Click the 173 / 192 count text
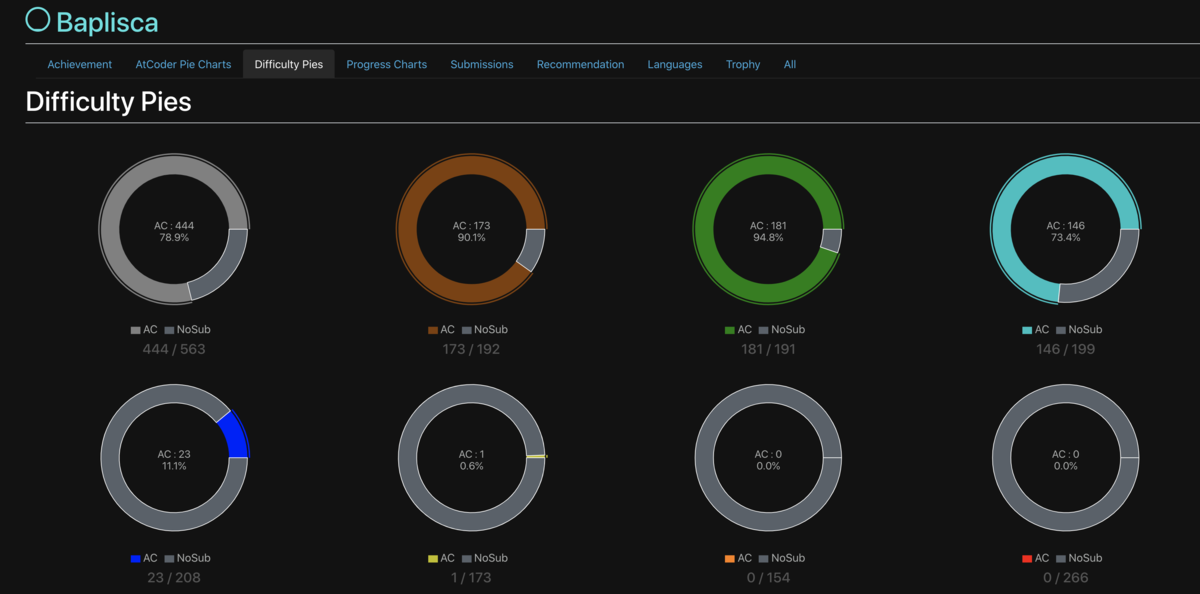 tap(471, 349)
